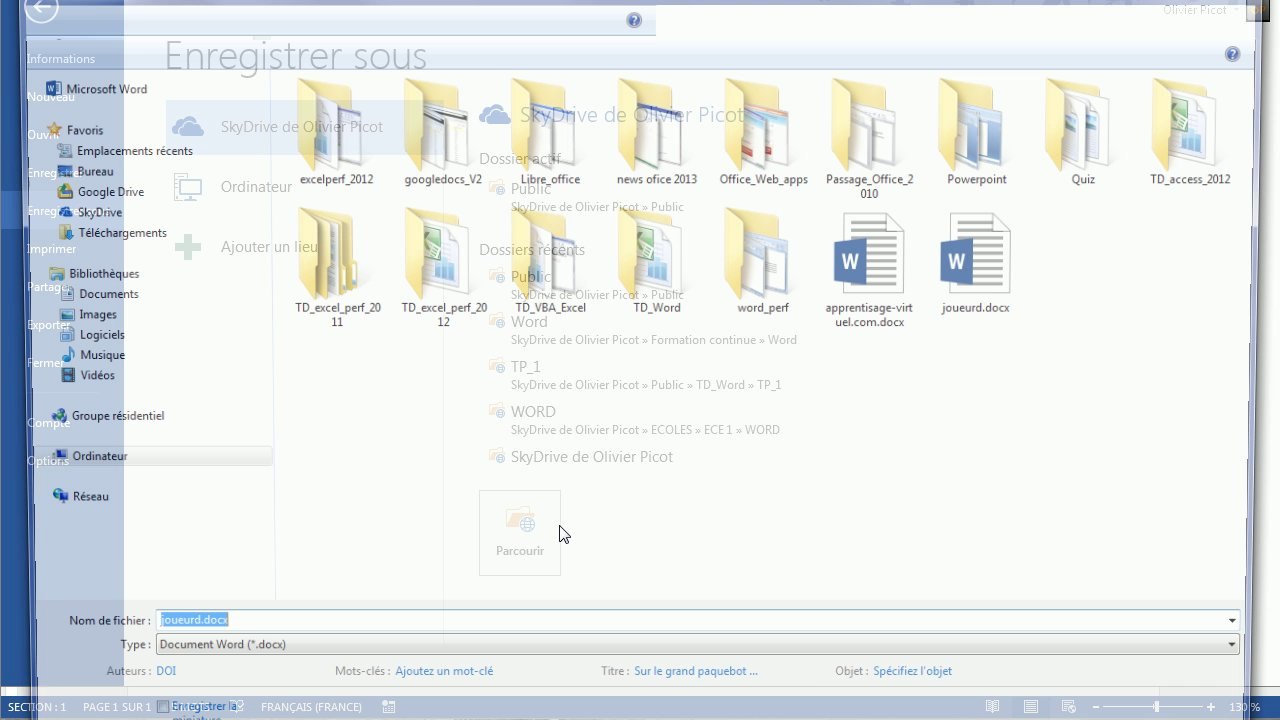Open the Imprimer backstage tab
Viewport: 1280px width, 720px height.
point(52,249)
